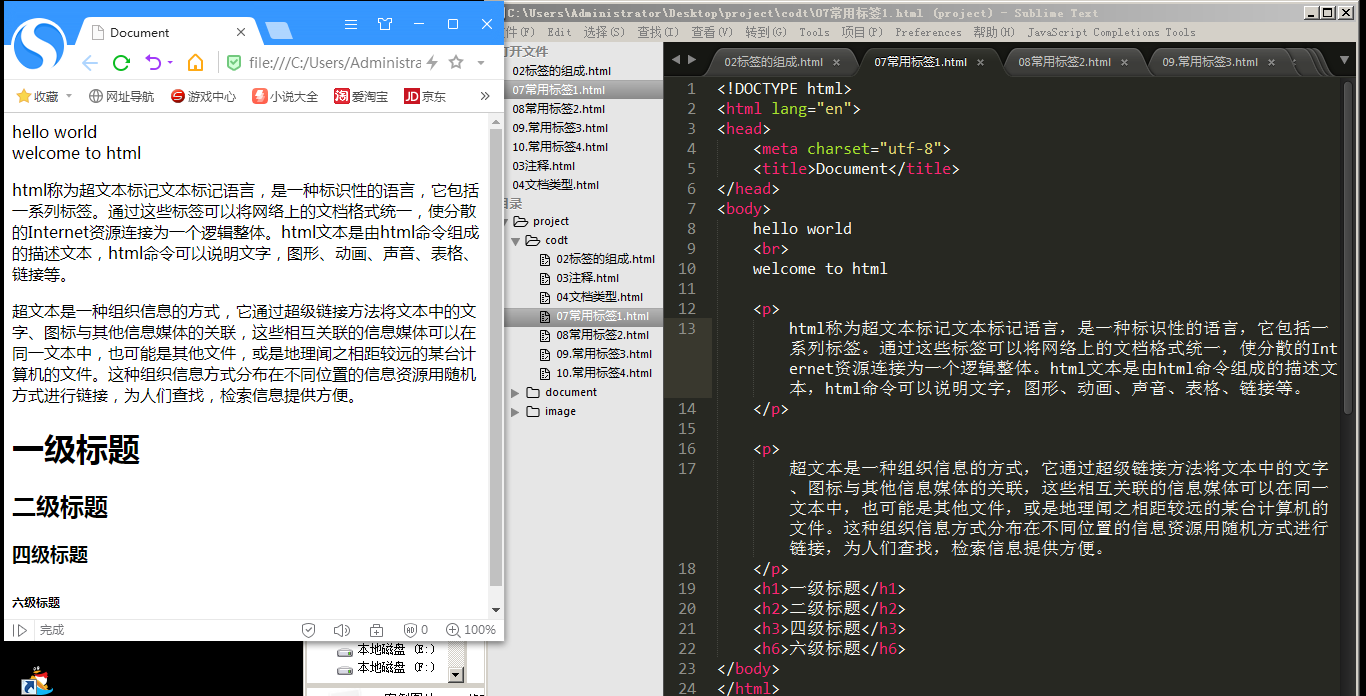Open 03注释.html under codt folder

click(x=588, y=278)
